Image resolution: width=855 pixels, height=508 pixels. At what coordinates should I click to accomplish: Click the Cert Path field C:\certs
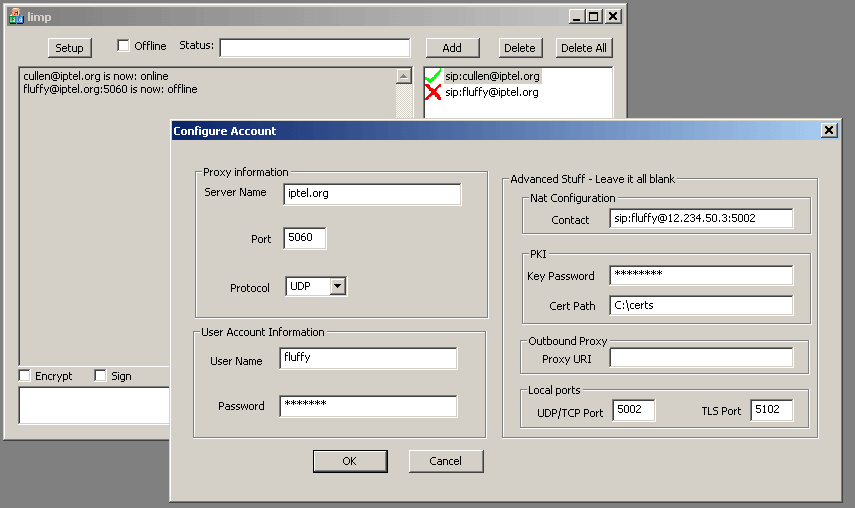(x=701, y=305)
